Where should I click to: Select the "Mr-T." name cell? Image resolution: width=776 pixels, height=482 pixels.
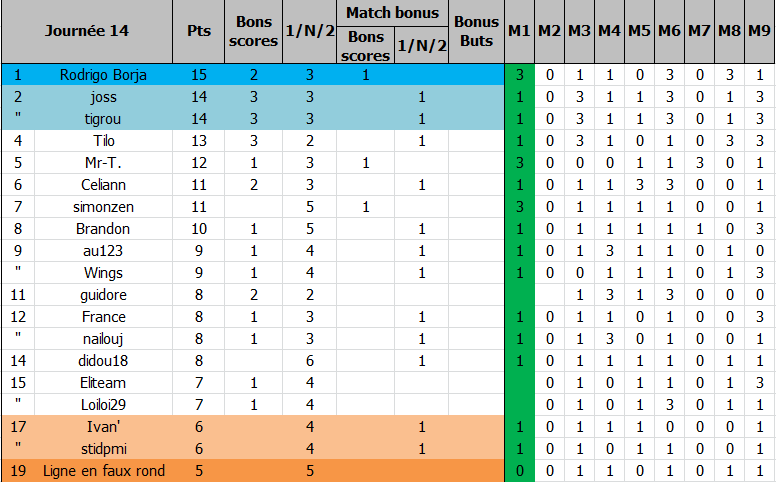pyautogui.click(x=104, y=162)
